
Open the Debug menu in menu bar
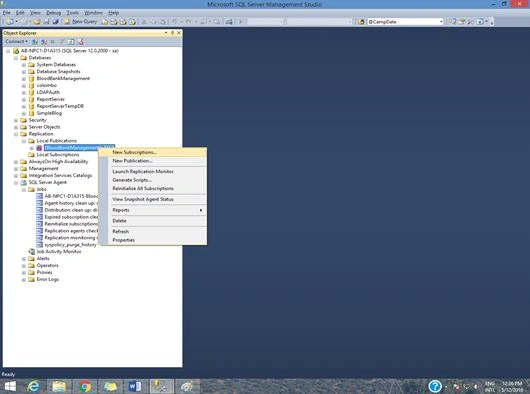pos(53,13)
